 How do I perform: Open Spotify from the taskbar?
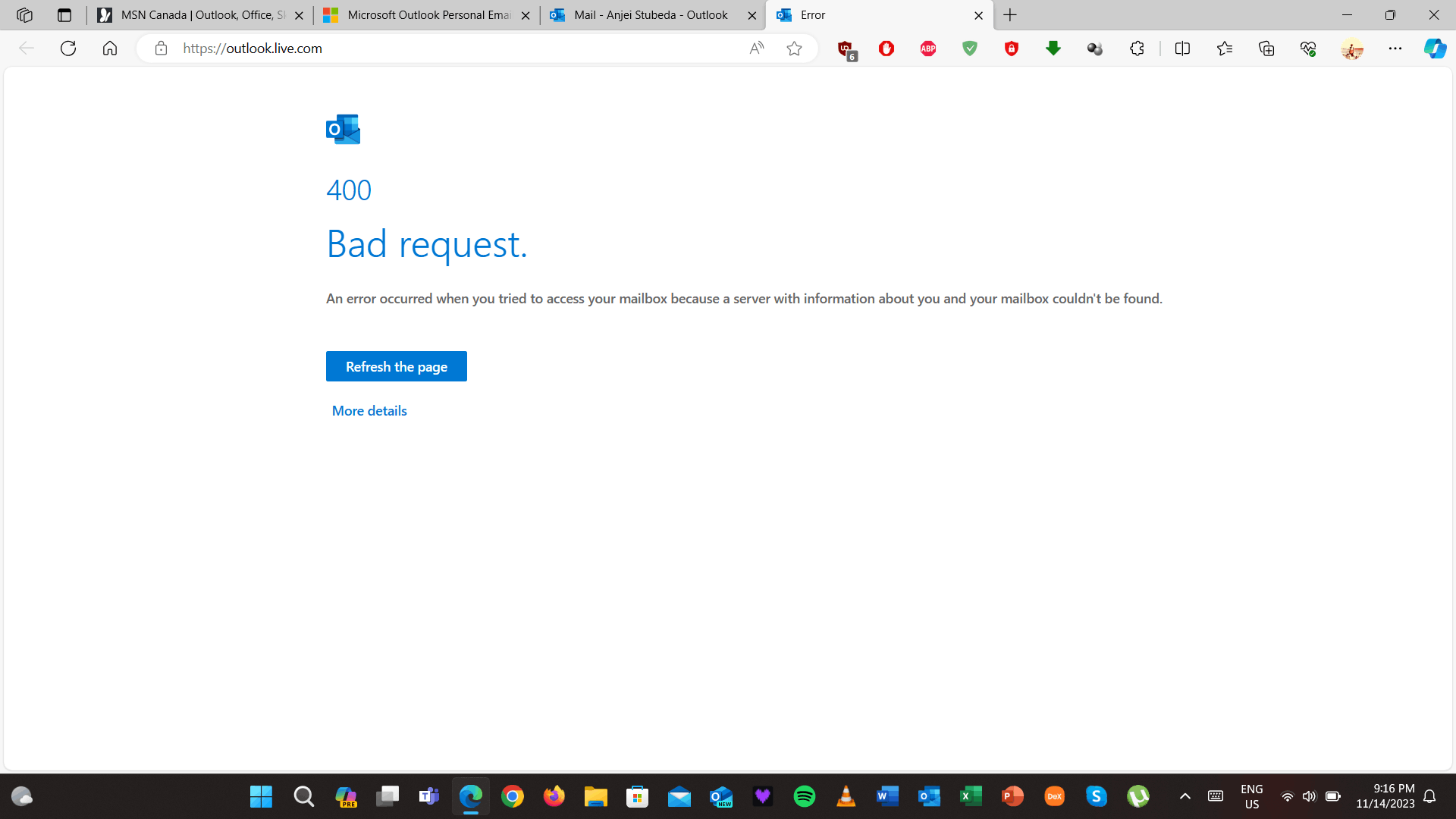(x=804, y=796)
